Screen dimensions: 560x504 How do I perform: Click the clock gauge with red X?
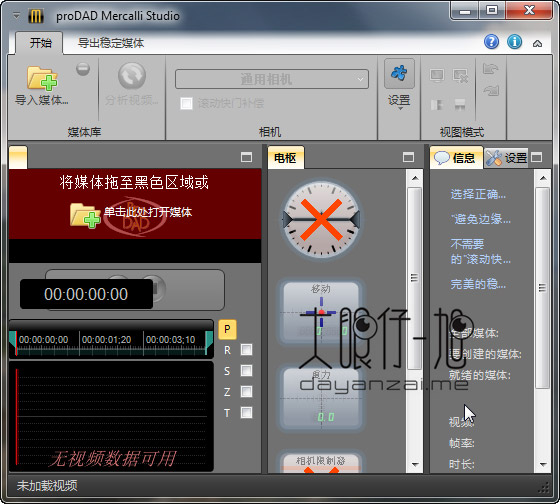click(x=321, y=219)
